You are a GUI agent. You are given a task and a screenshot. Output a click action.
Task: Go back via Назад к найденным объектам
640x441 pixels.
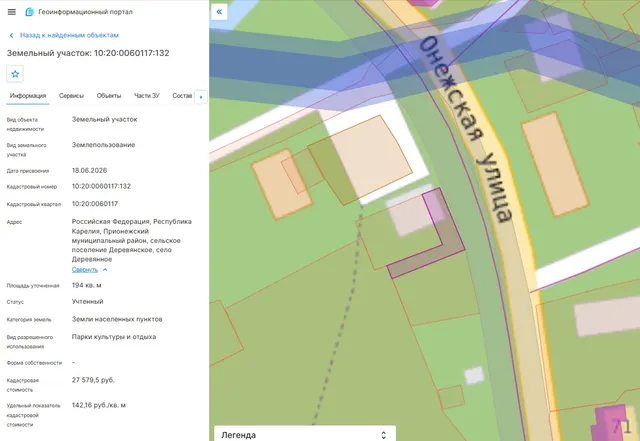coord(69,35)
